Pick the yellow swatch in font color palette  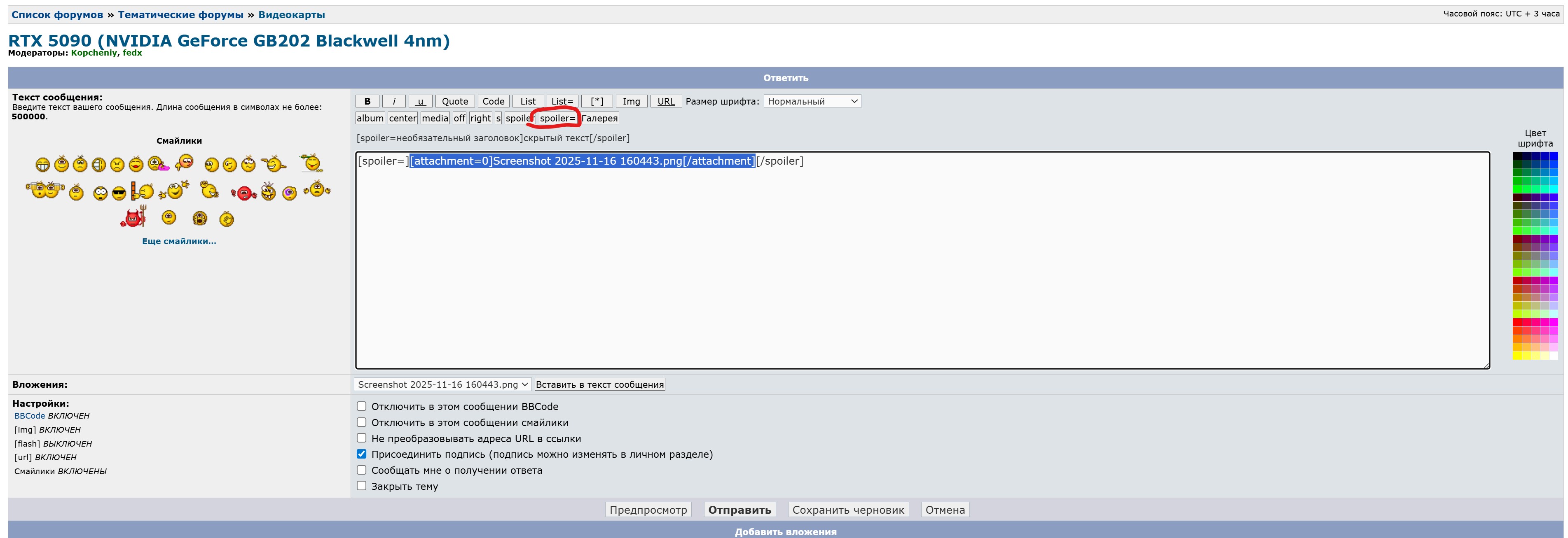(x=1517, y=356)
